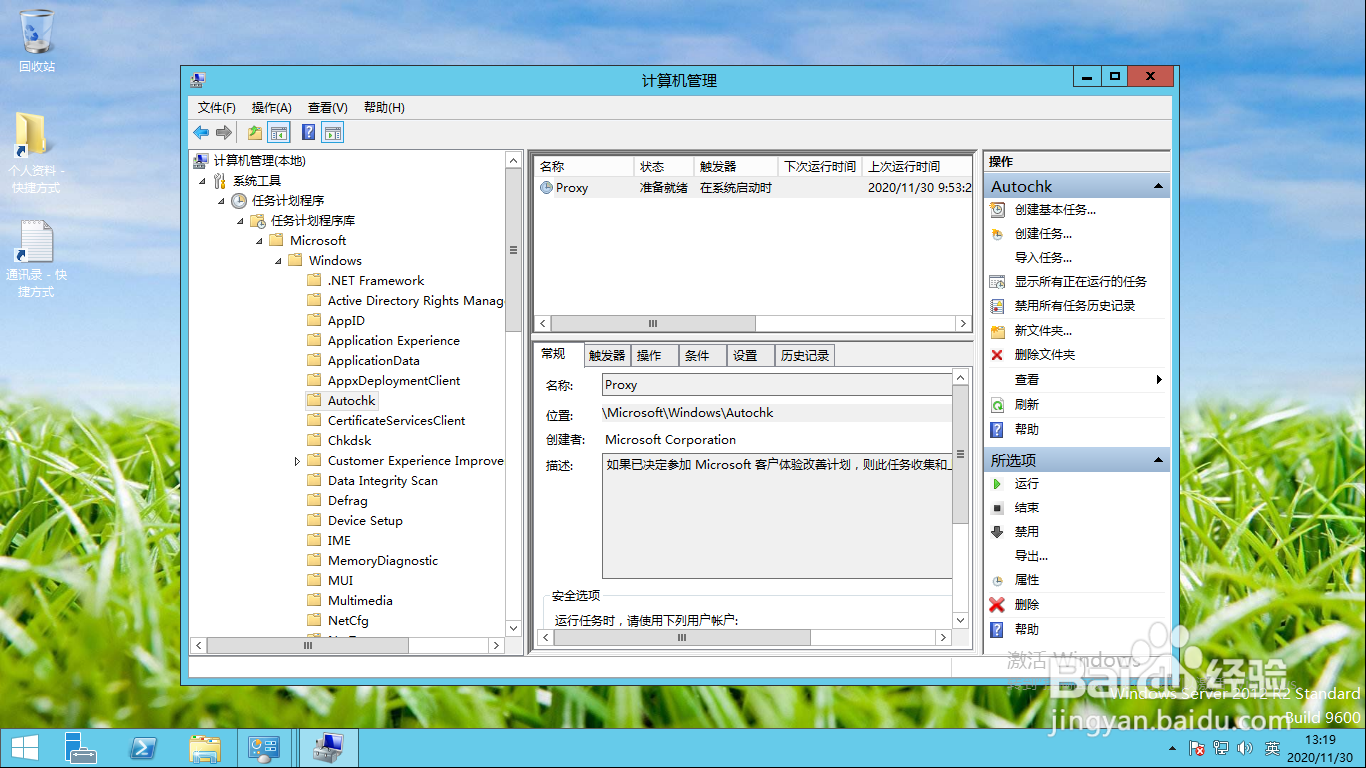Click the Create Basic Task (创建基本任务) icon
Viewport: 1366px width, 768px height.
pos(997,210)
